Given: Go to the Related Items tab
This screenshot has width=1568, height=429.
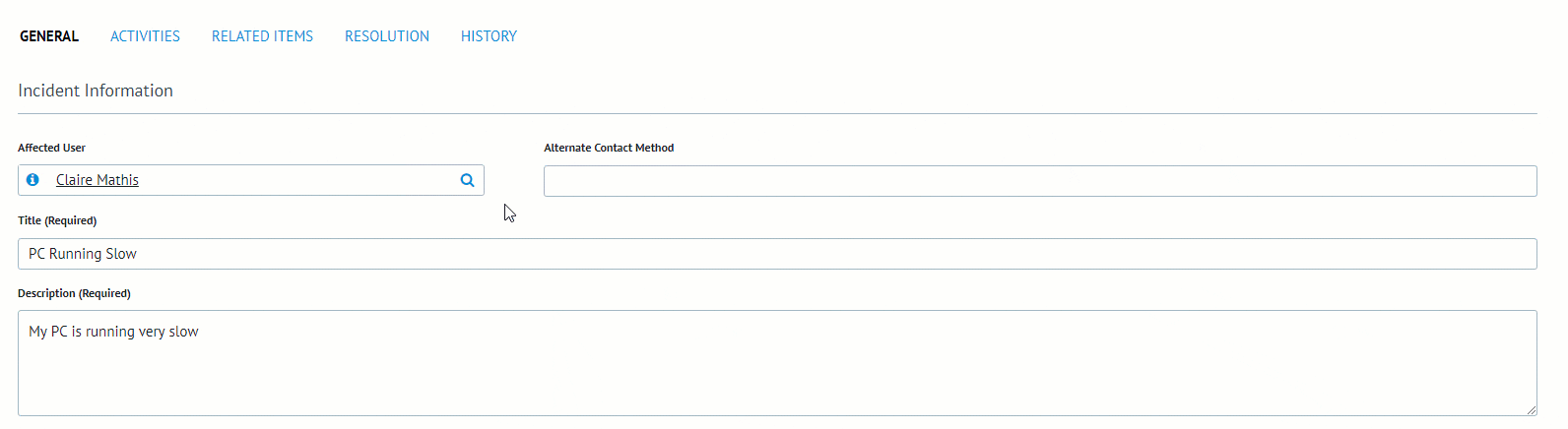Looking at the screenshot, I should click(x=262, y=36).
